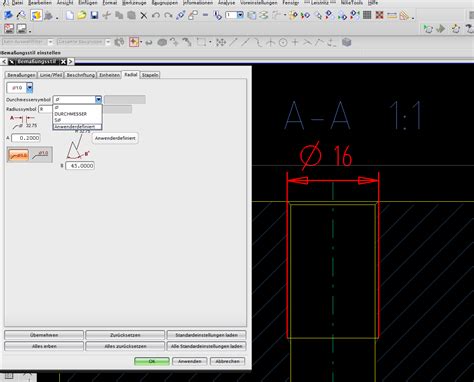474x382 pixels.
Task: Select the first orange dimension placement toggle
Action: click(19, 155)
